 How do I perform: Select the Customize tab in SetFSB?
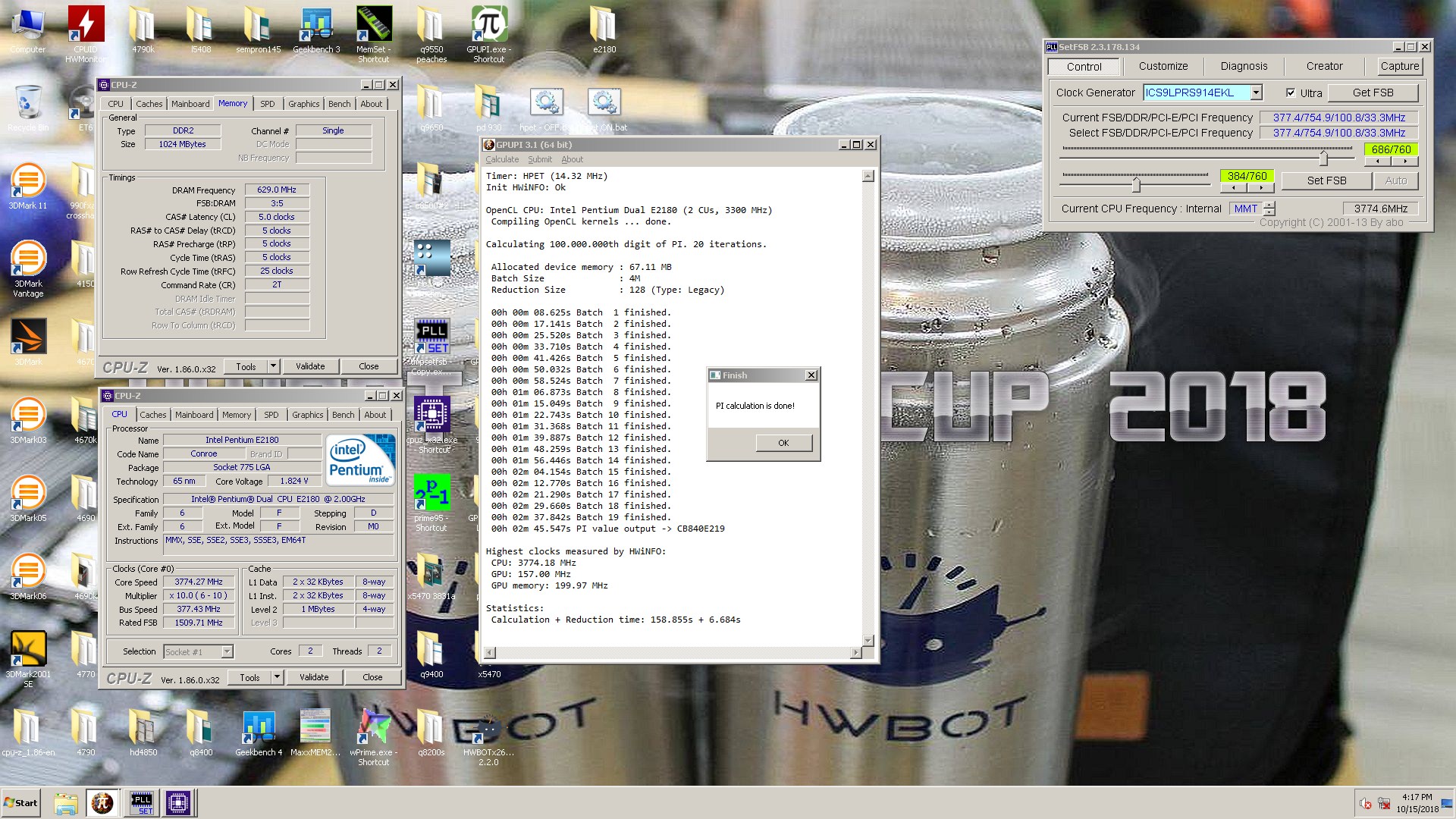[x=1163, y=66]
